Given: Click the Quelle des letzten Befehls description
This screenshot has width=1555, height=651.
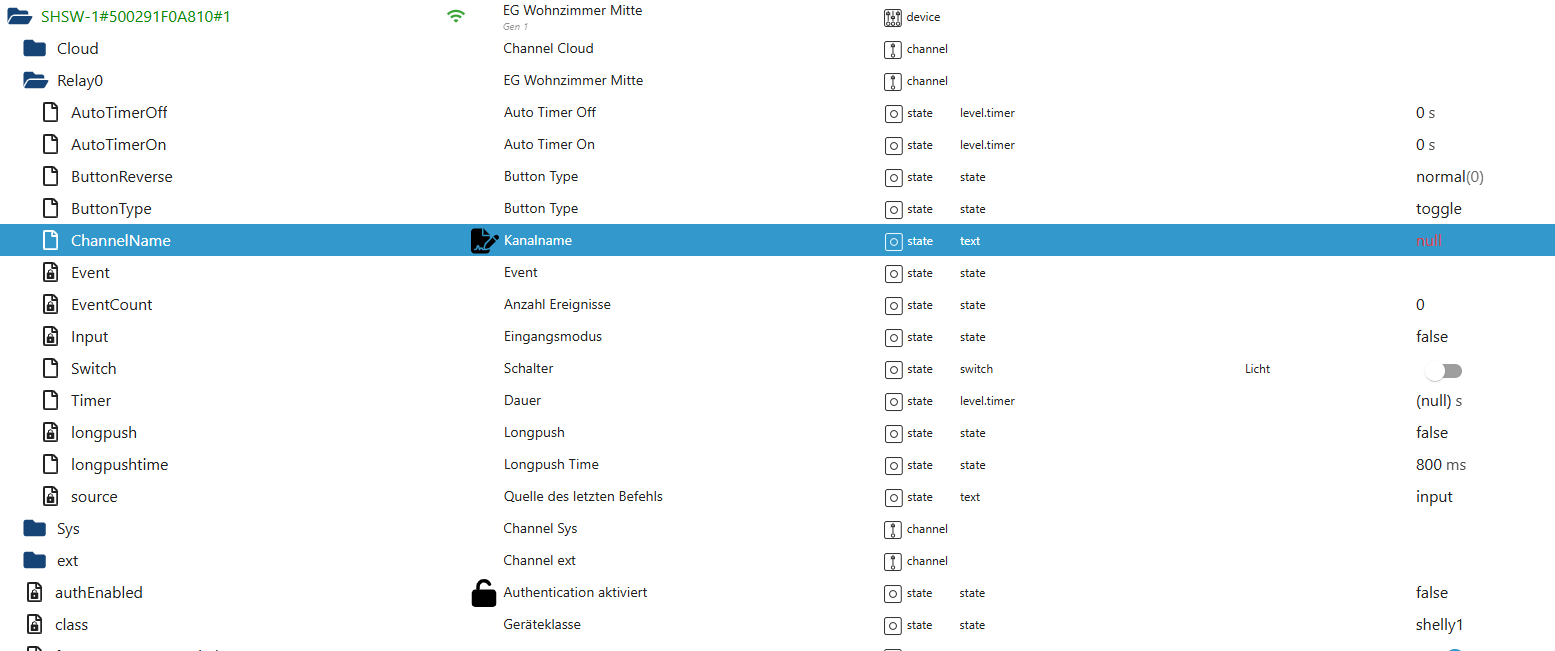Looking at the screenshot, I should [583, 496].
